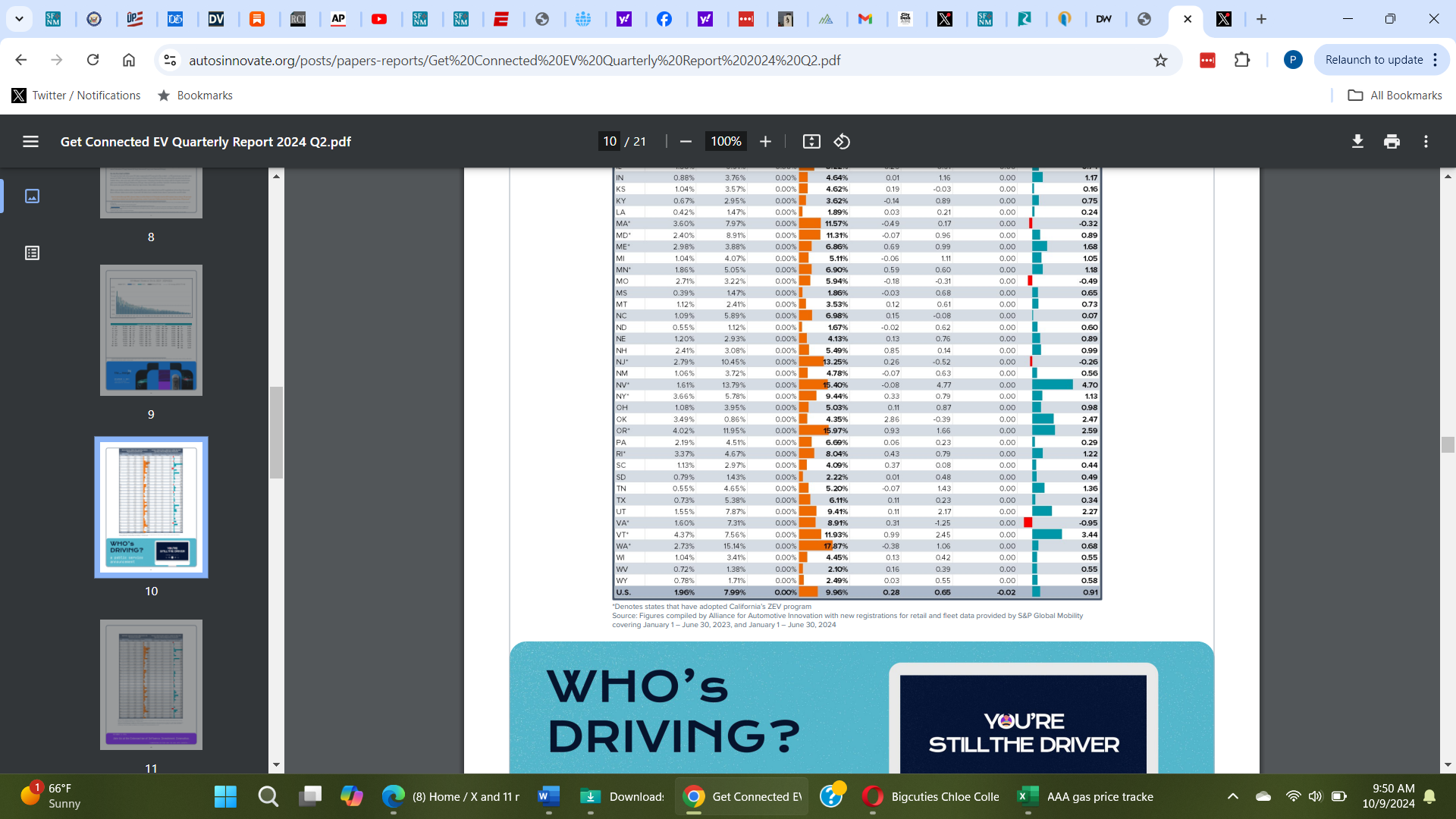Click the page number input field
Screen dimensions: 1456x819
coord(610,142)
